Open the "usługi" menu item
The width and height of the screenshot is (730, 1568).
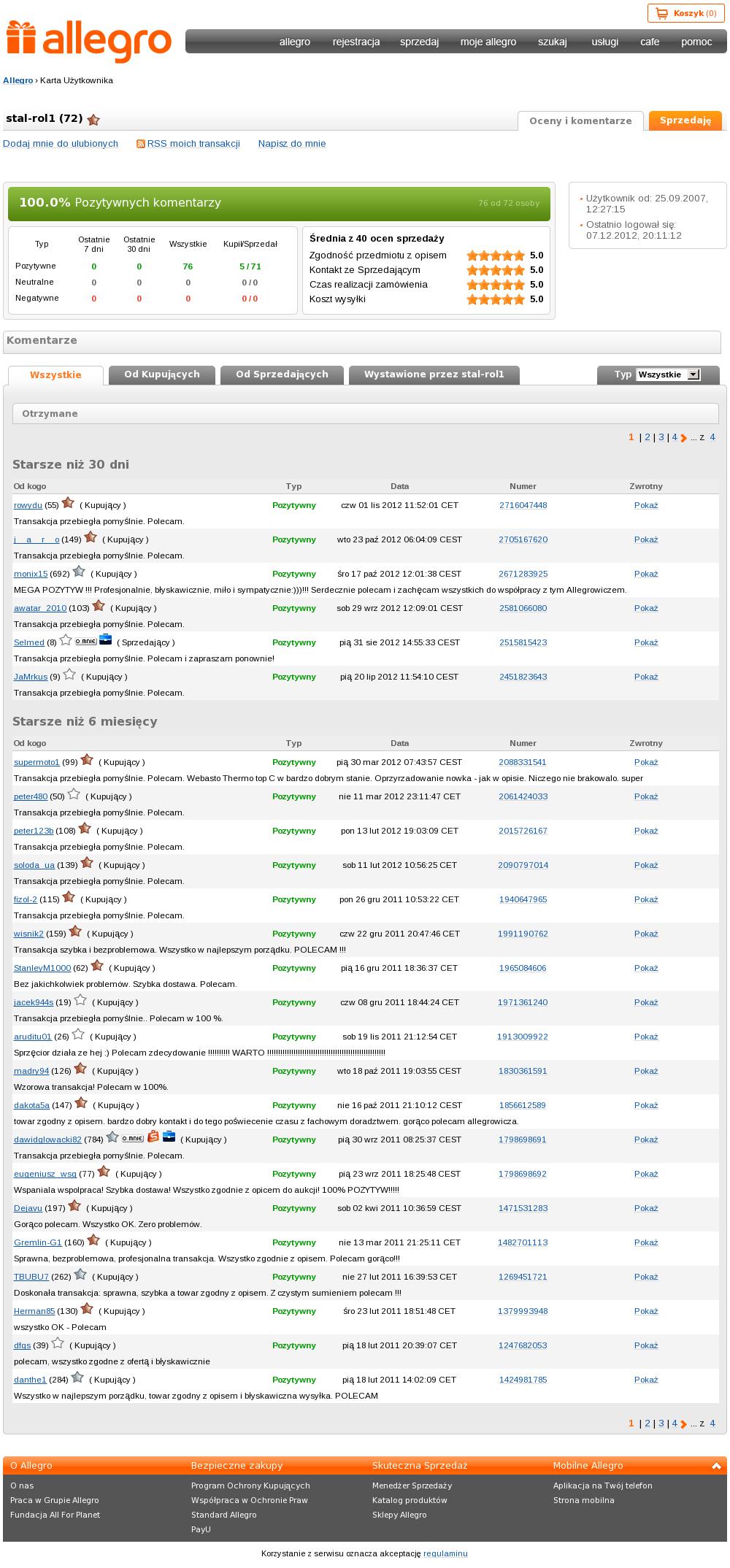[x=605, y=42]
